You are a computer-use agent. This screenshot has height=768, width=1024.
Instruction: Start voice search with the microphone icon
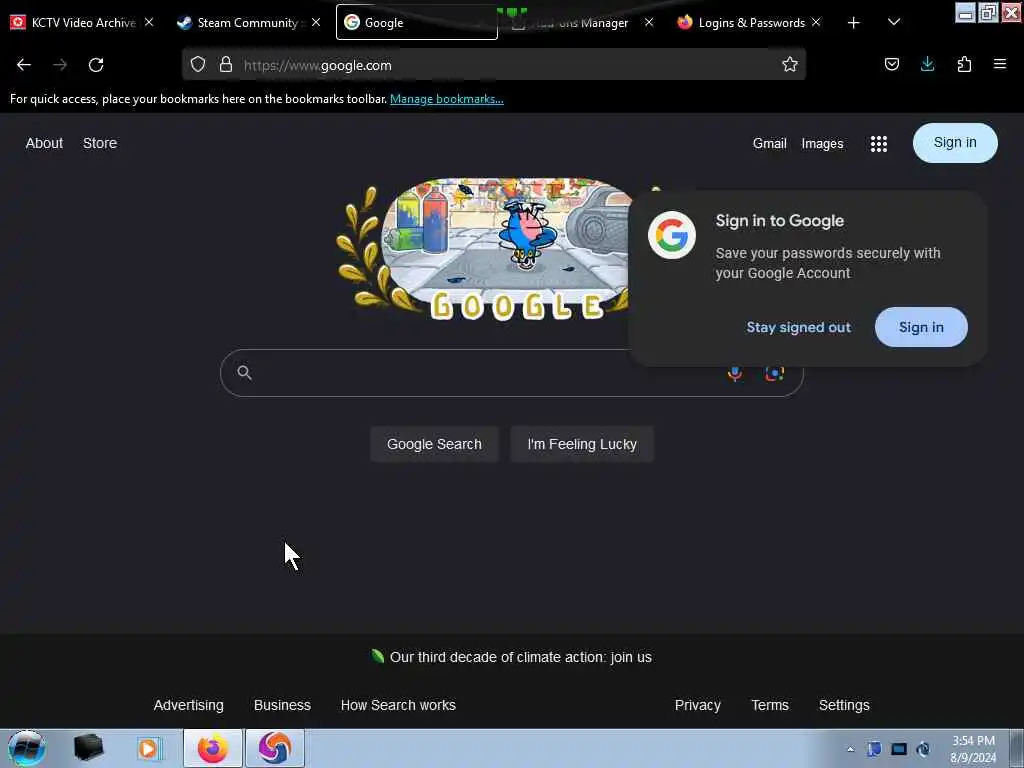click(x=735, y=373)
